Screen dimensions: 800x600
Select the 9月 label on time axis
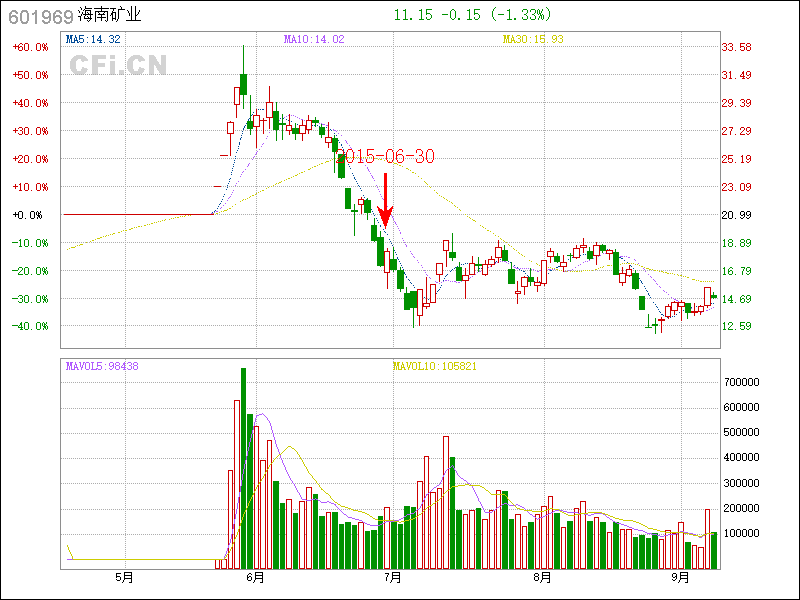click(680, 577)
